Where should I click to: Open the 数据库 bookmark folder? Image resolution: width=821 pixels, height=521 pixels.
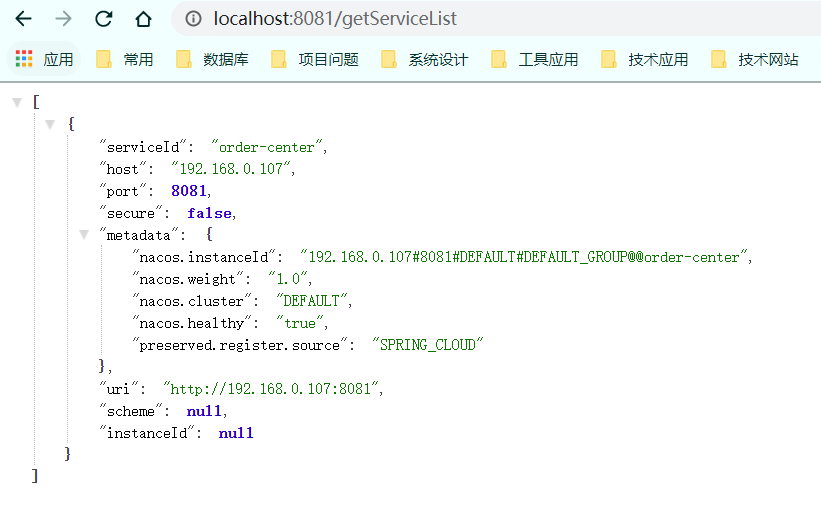point(212,59)
